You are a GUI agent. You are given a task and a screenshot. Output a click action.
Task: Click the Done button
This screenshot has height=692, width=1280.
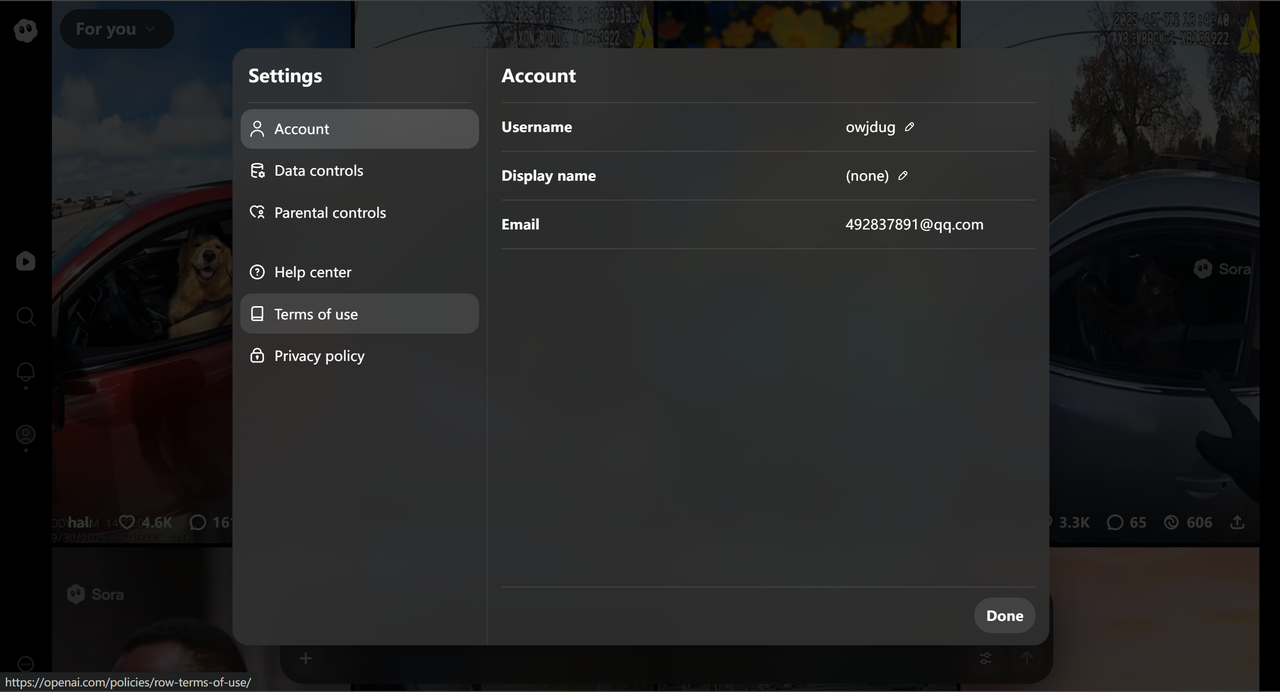[1004, 615]
